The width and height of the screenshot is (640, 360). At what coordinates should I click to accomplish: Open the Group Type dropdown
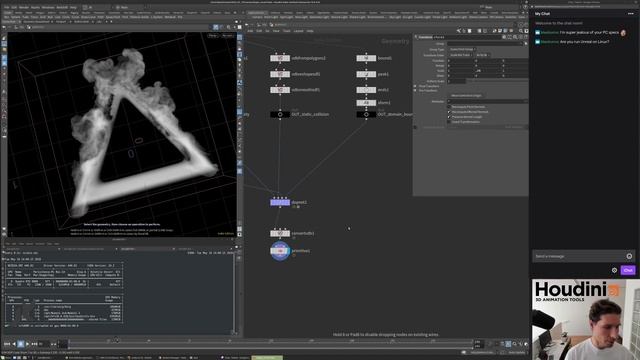(x=462, y=49)
